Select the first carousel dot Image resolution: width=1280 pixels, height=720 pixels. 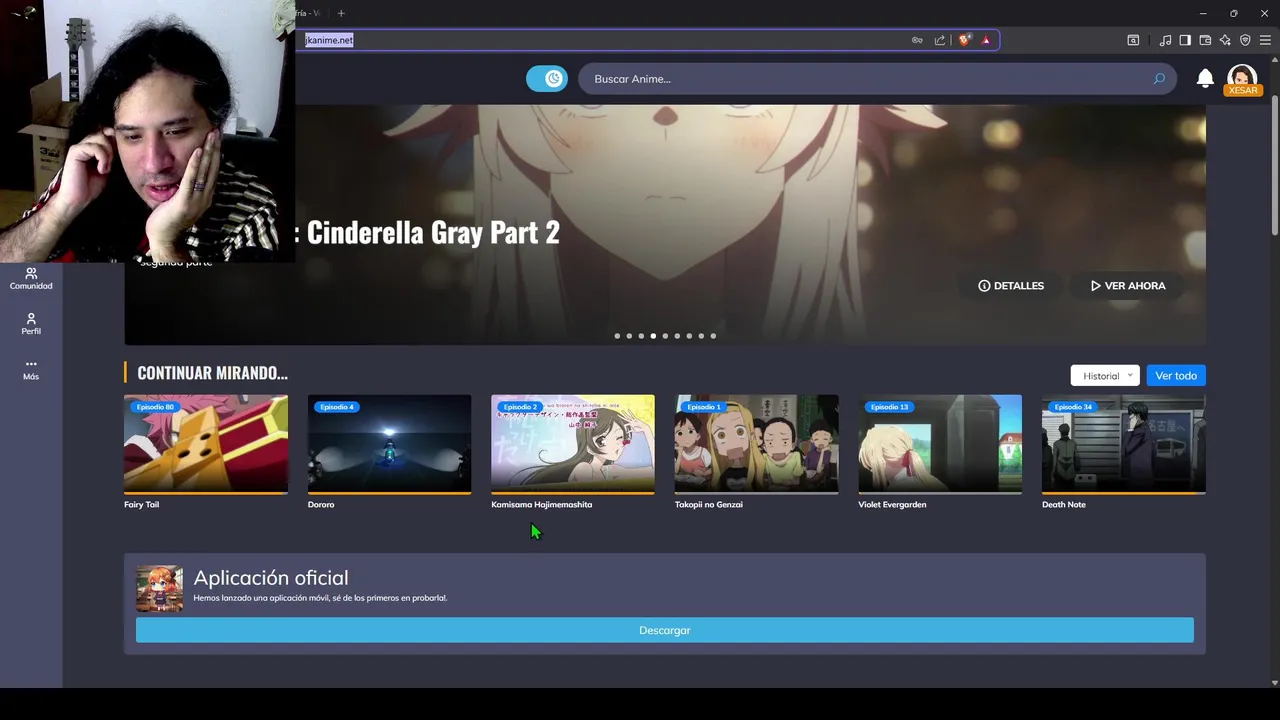(617, 336)
